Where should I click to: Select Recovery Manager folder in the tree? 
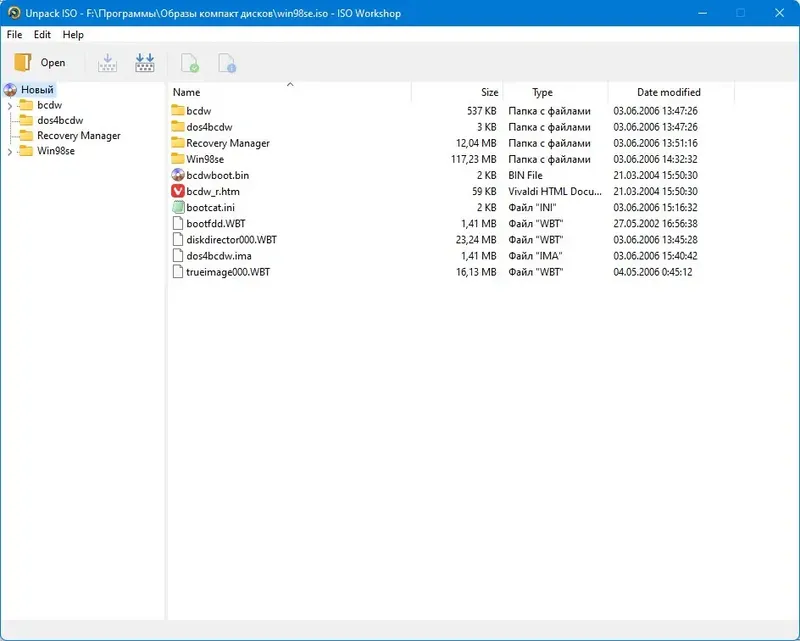(x=79, y=136)
